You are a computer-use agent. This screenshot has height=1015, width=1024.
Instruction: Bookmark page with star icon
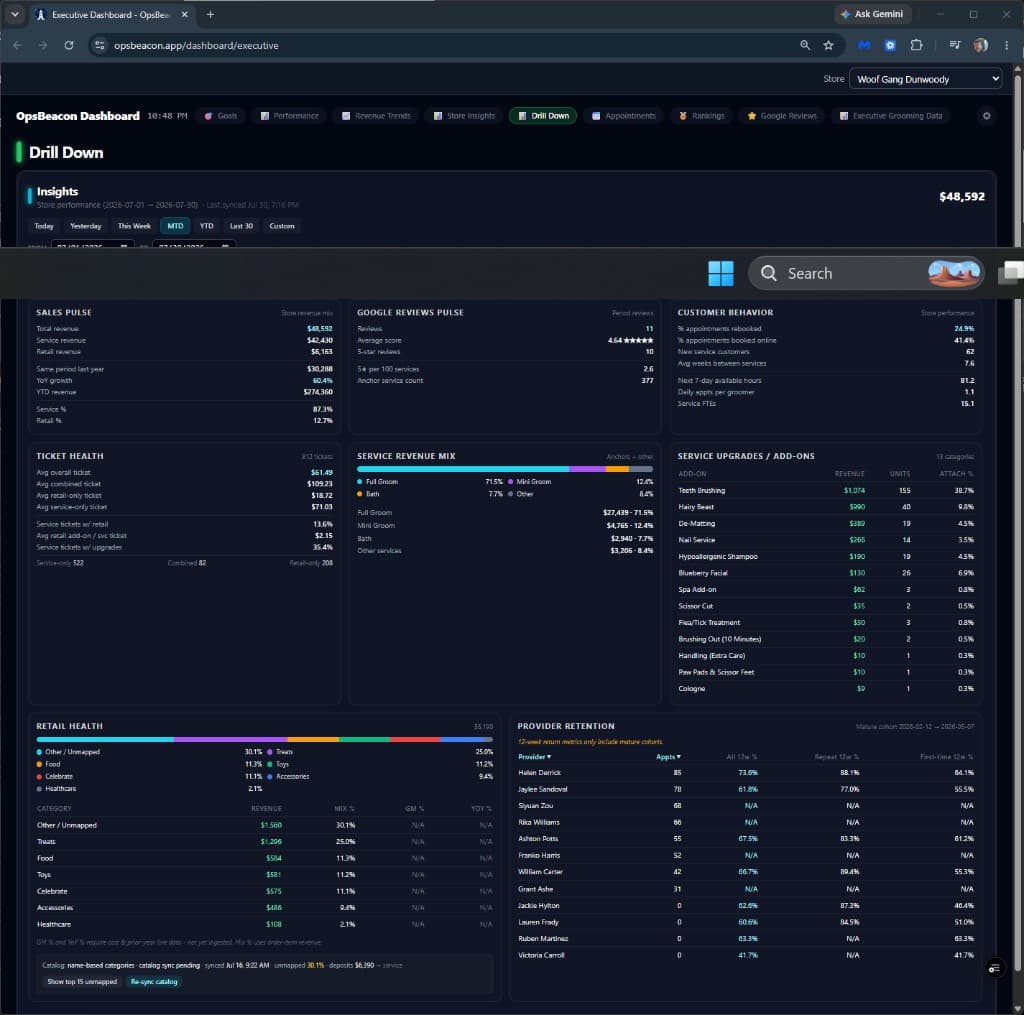click(x=828, y=45)
